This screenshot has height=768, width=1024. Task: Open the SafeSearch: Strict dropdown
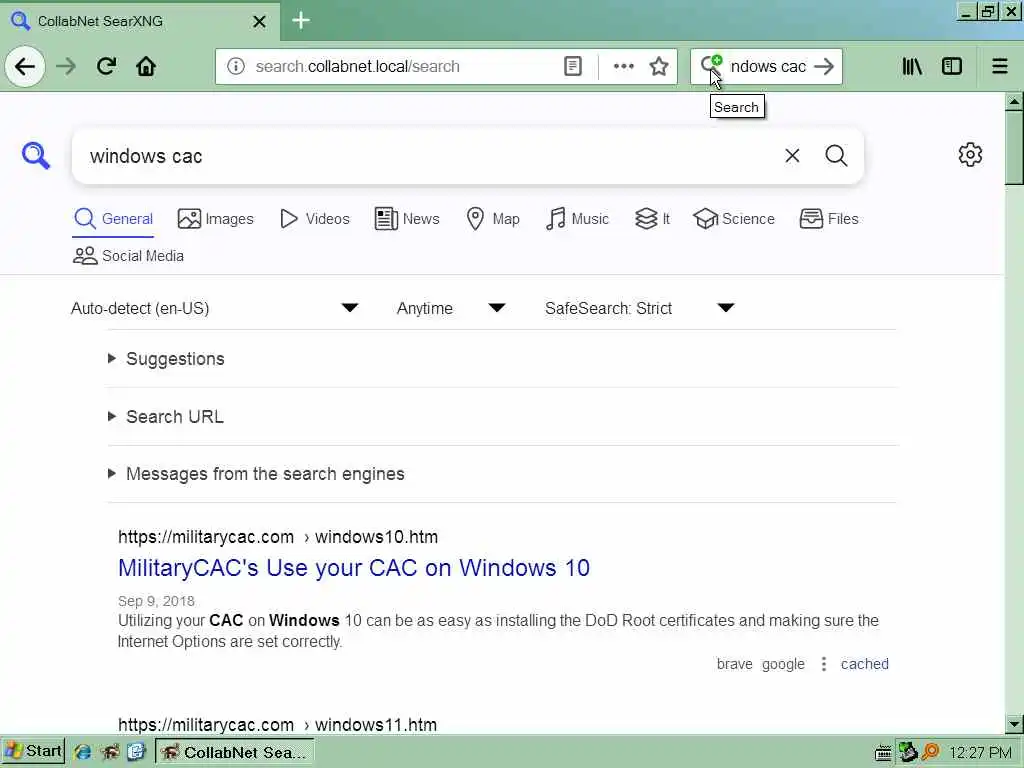[639, 308]
